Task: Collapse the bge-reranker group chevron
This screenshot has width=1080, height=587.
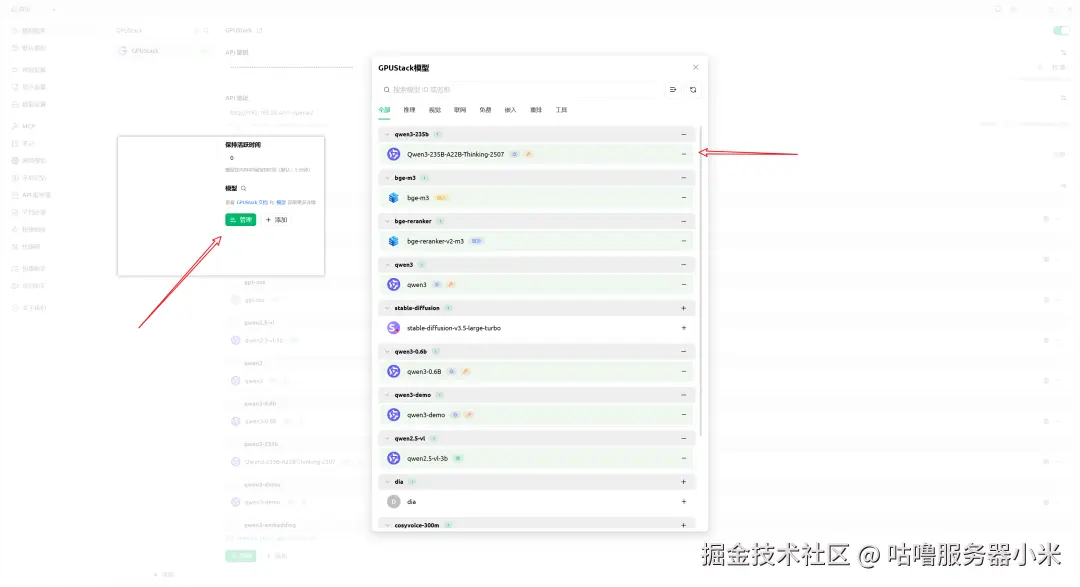Action: [x=387, y=221]
